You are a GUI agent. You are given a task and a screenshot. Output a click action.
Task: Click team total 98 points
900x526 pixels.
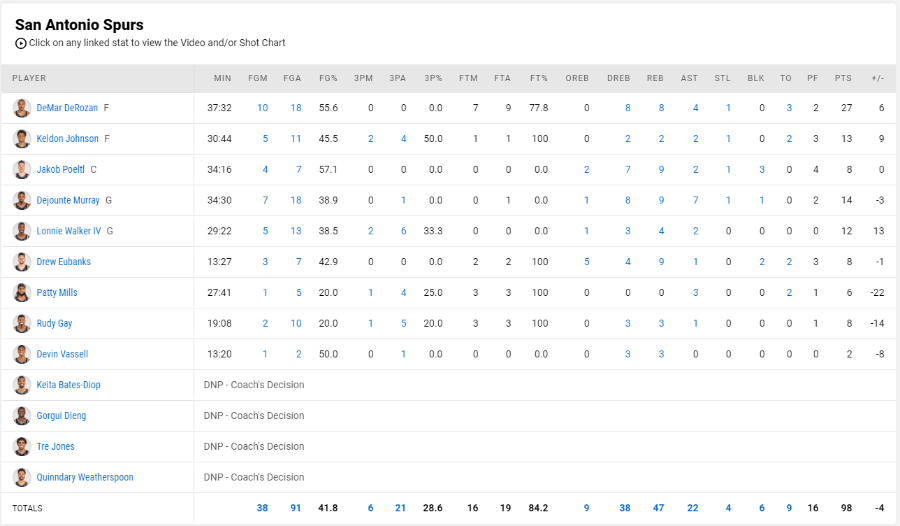[x=847, y=508]
